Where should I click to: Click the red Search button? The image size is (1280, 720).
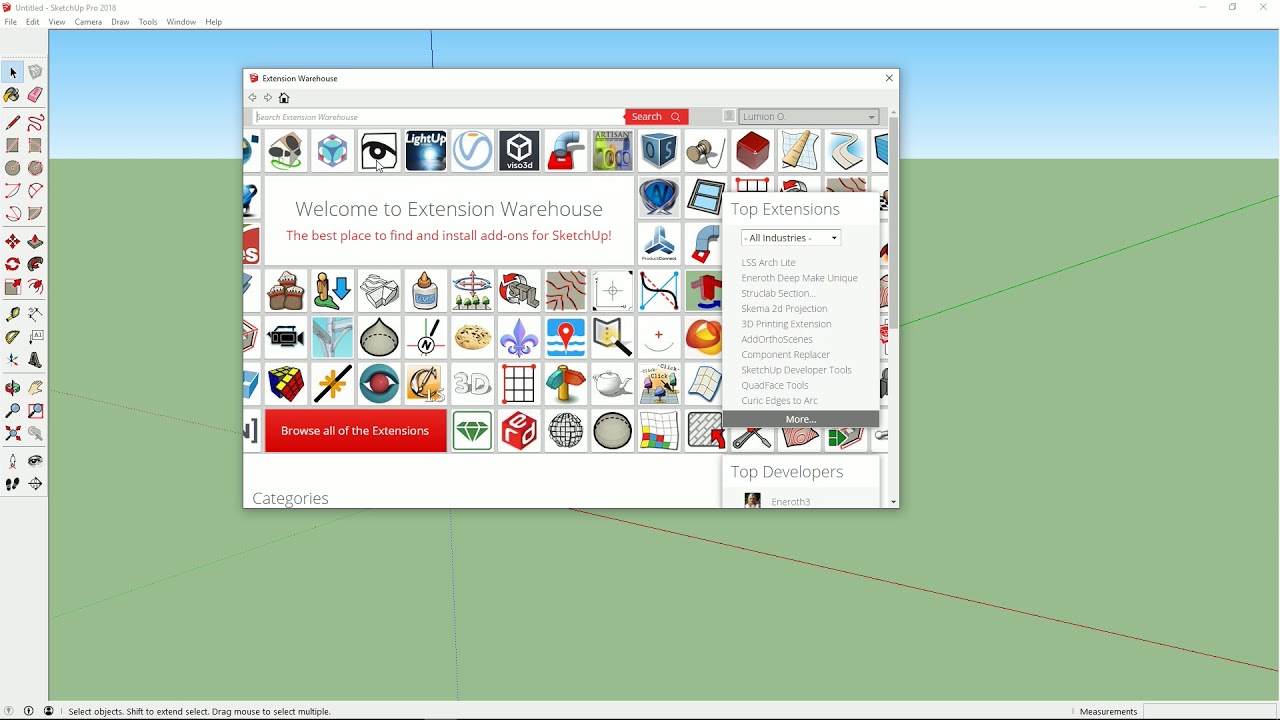click(656, 117)
